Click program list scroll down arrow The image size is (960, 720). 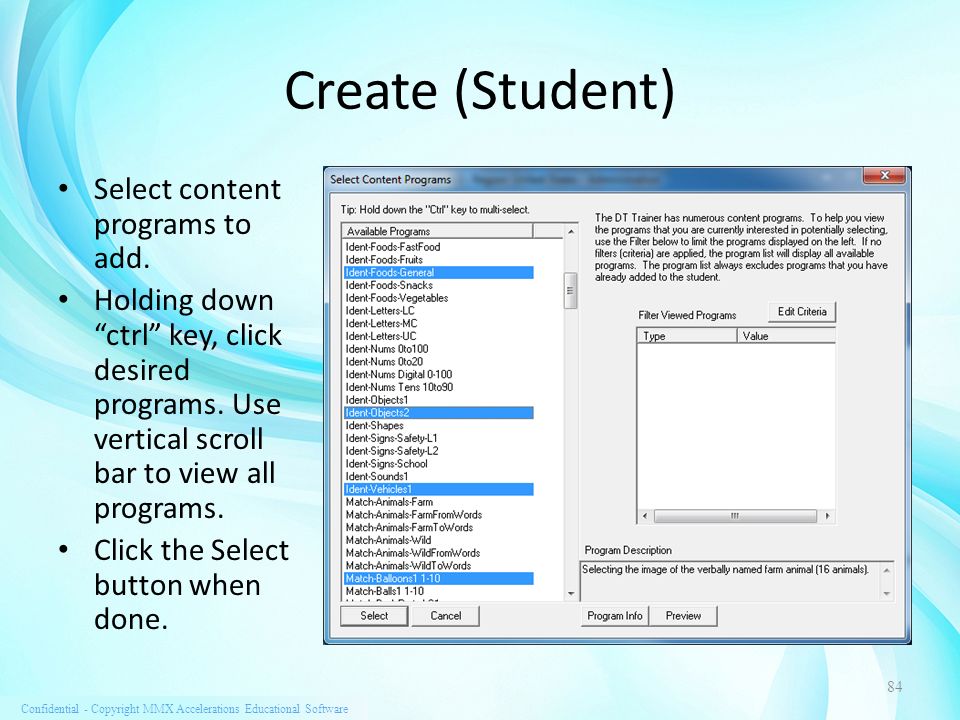click(571, 593)
